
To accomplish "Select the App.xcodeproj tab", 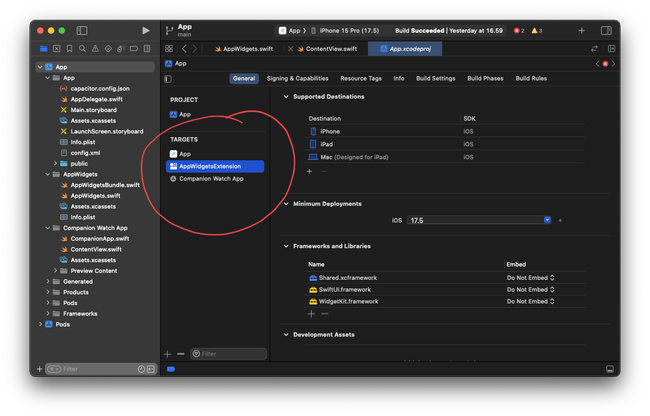I will 405,49.
